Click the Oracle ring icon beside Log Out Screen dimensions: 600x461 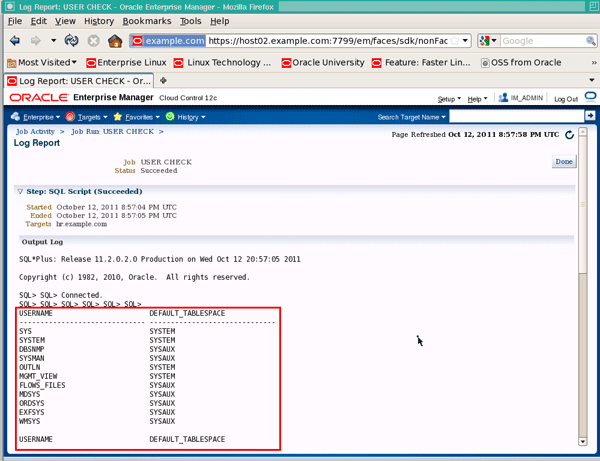click(590, 96)
